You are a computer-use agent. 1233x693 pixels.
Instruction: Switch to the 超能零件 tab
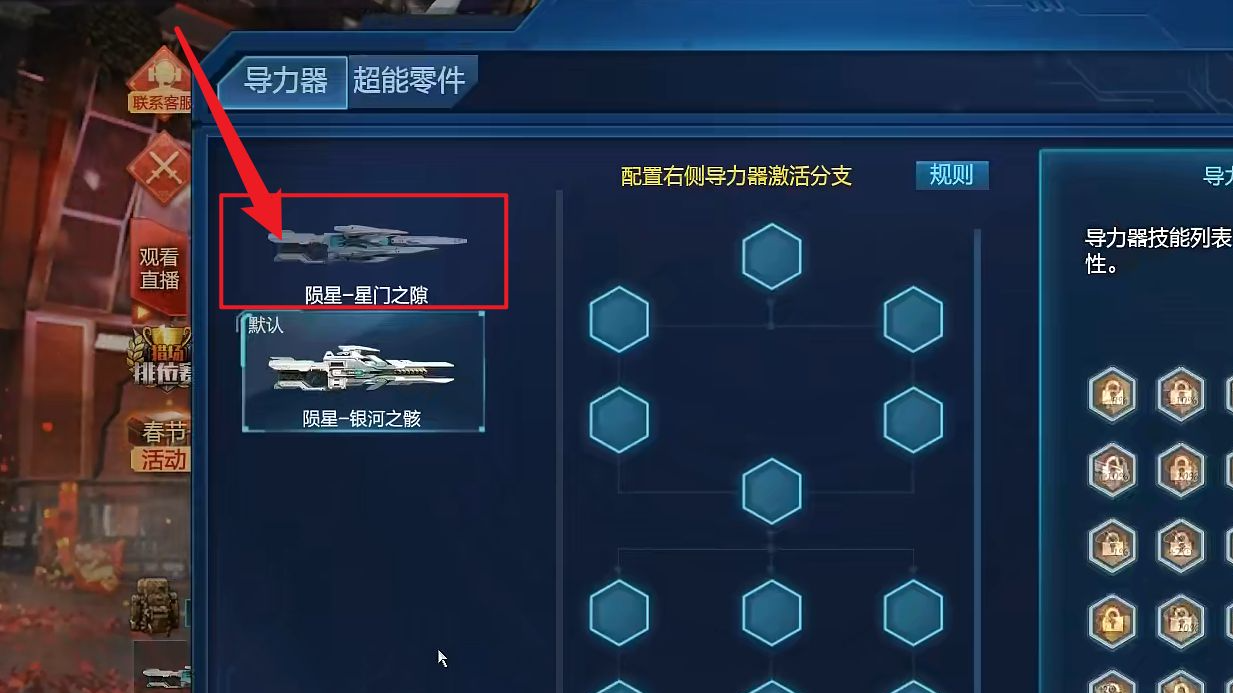[x=410, y=82]
